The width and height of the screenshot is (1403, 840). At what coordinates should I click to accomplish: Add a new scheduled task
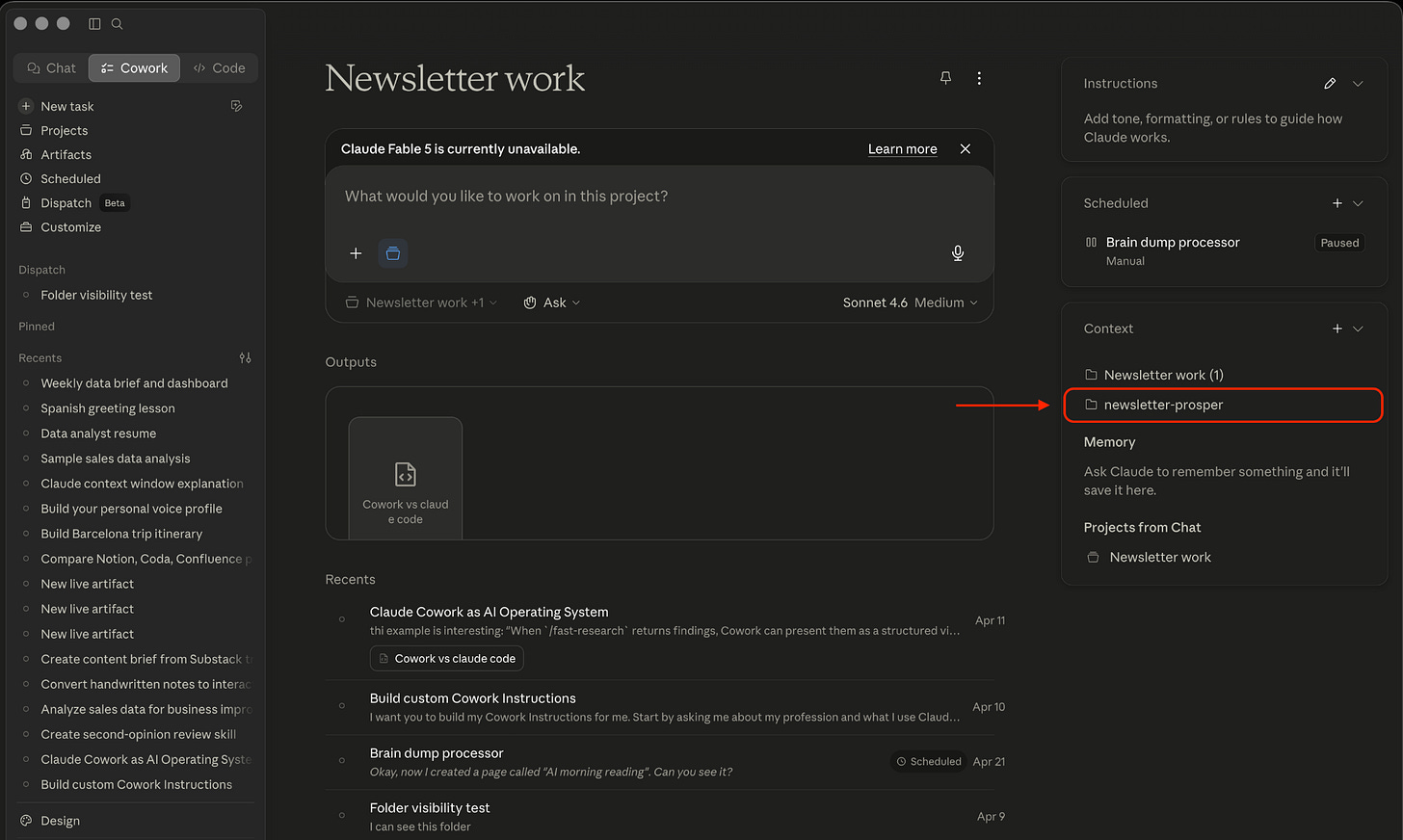coord(1337,203)
